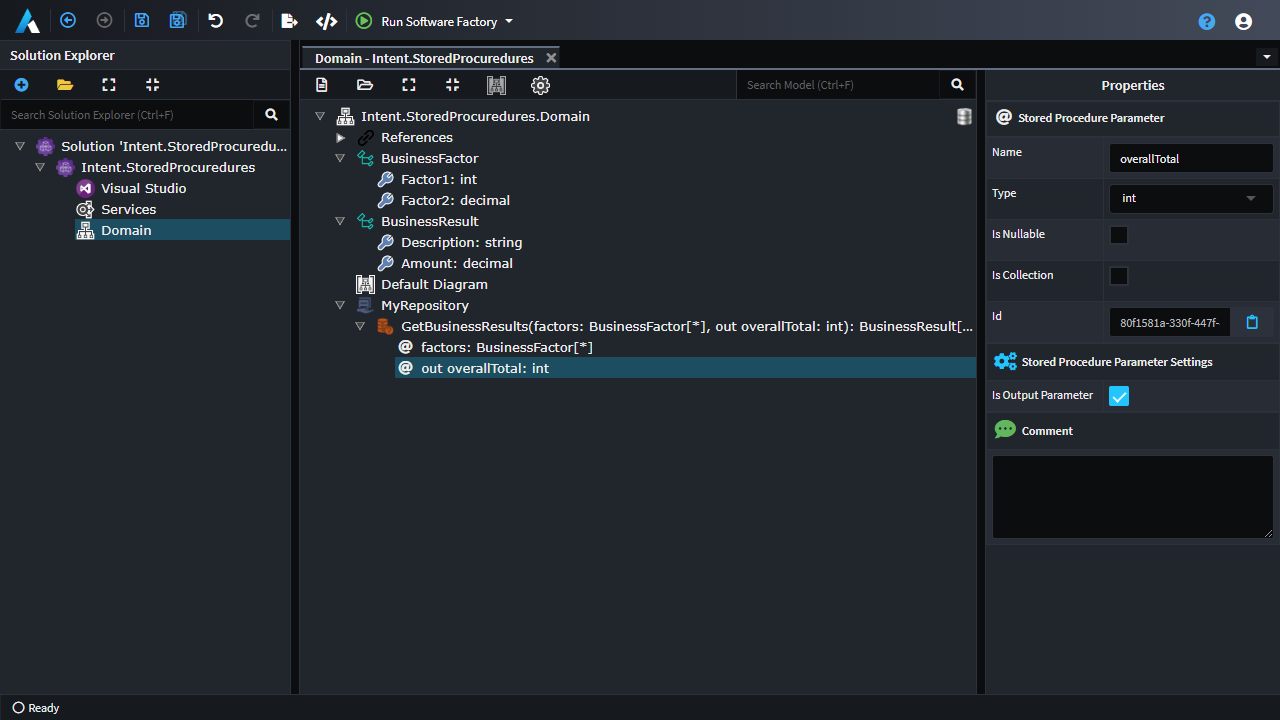This screenshot has width=1280, height=720.
Task: Open the Domain designer settings gear
Action: pos(540,85)
